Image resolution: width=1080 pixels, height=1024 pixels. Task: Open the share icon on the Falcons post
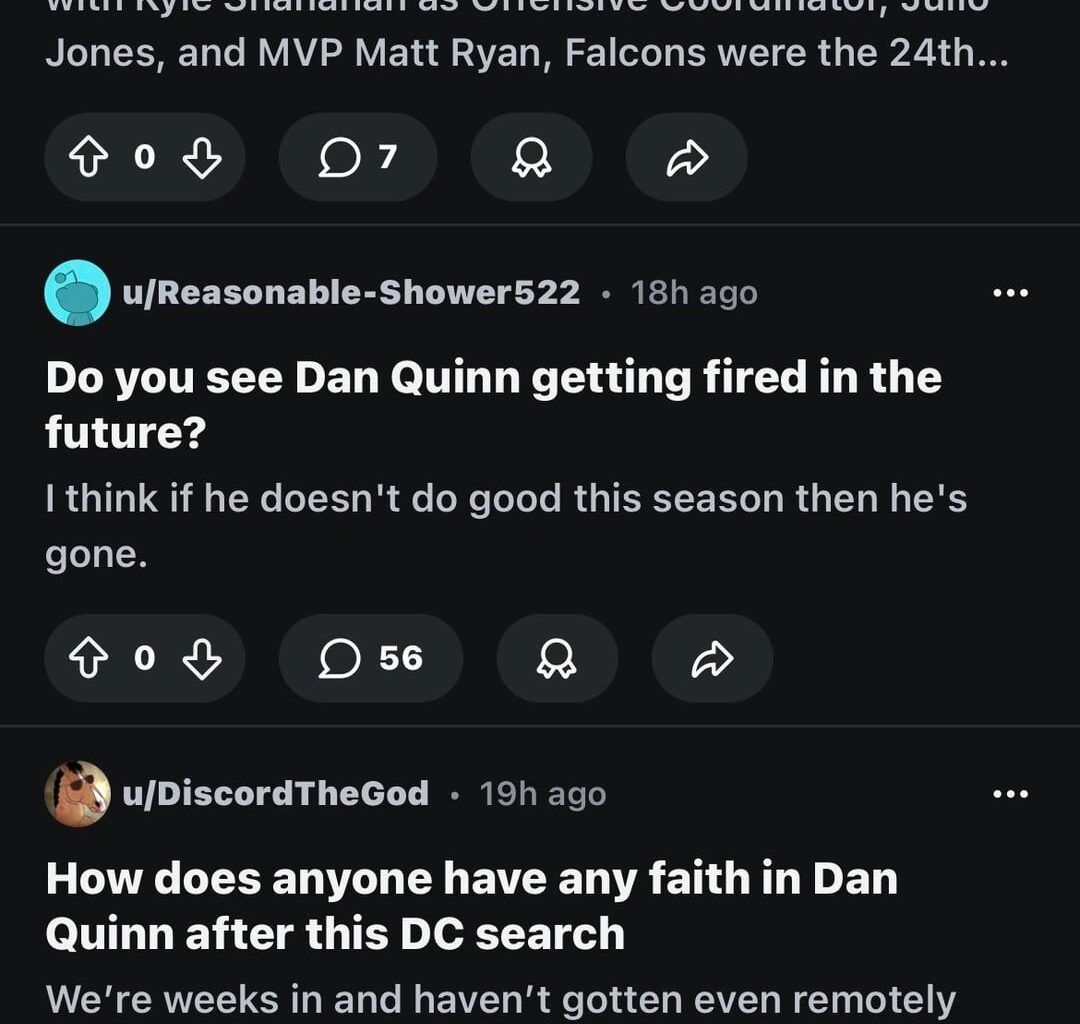[686, 157]
